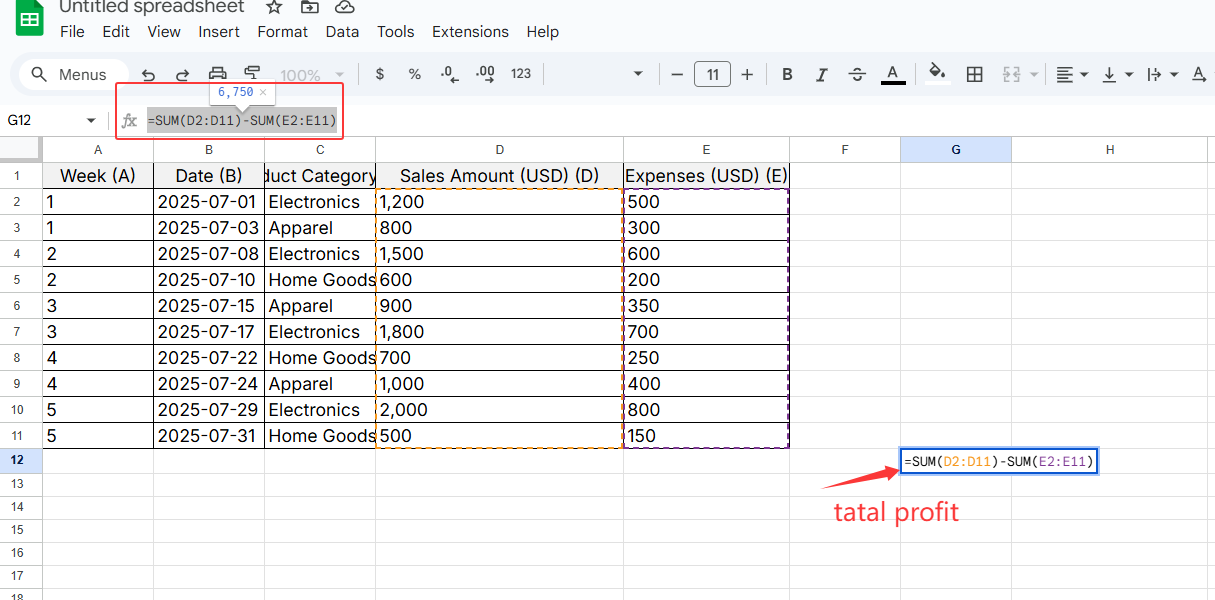Expand the font family dropdown
This screenshot has width=1215, height=600.
pos(639,74)
